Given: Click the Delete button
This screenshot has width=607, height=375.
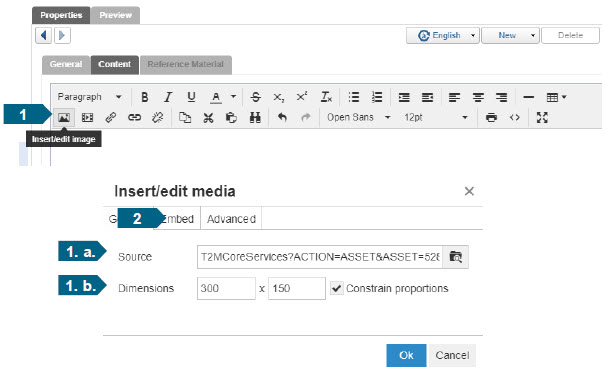Looking at the screenshot, I should coord(570,35).
